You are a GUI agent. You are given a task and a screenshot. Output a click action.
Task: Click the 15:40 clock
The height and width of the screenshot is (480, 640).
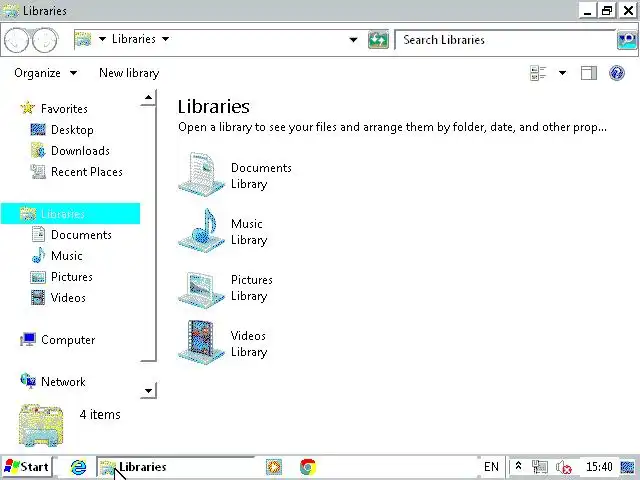click(599, 467)
